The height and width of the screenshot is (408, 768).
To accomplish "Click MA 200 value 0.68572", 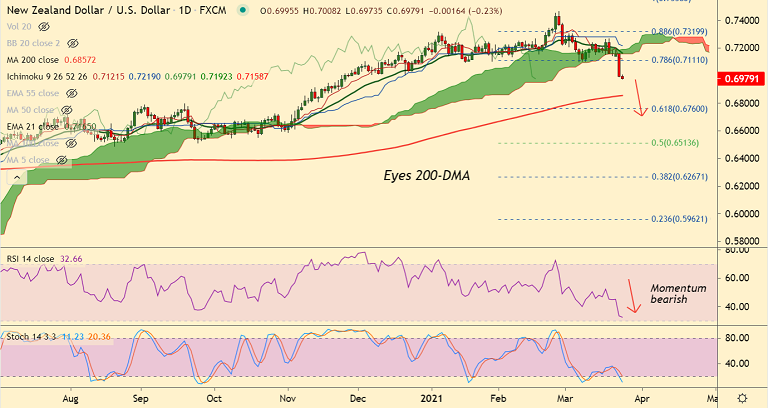I will coord(80,60).
